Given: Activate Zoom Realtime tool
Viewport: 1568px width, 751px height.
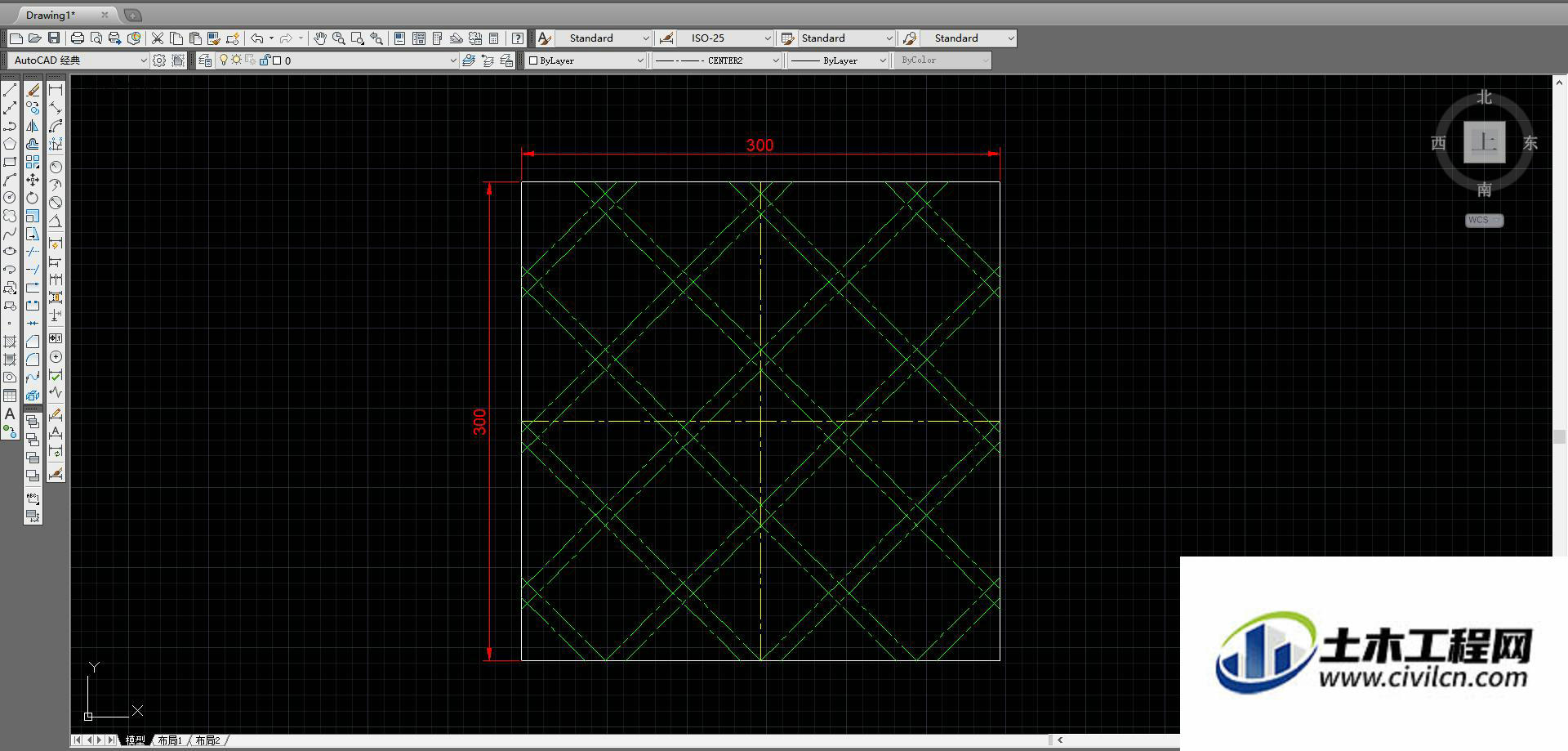Looking at the screenshot, I should [x=339, y=38].
